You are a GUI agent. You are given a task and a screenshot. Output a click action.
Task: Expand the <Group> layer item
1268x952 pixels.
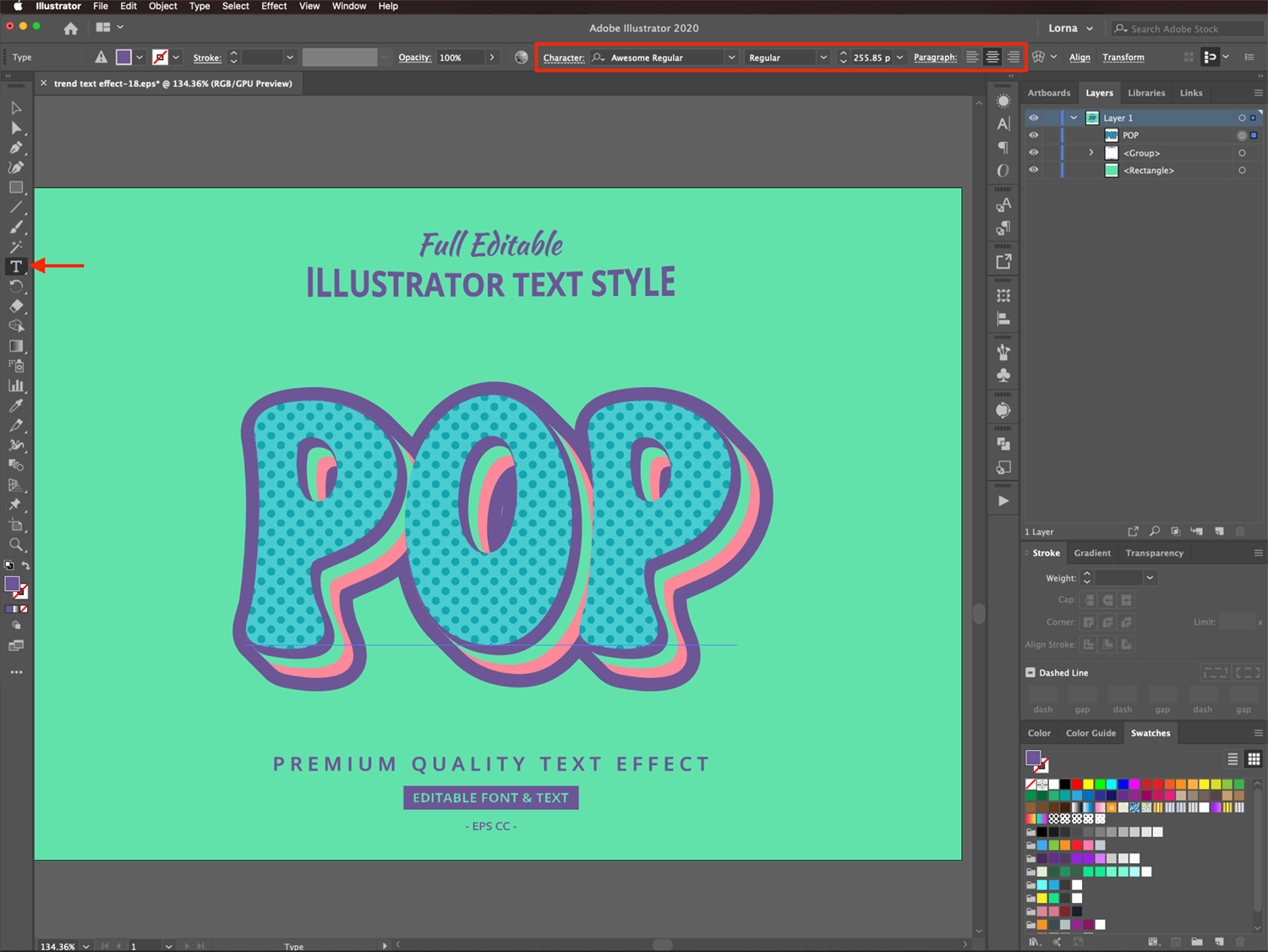1091,153
